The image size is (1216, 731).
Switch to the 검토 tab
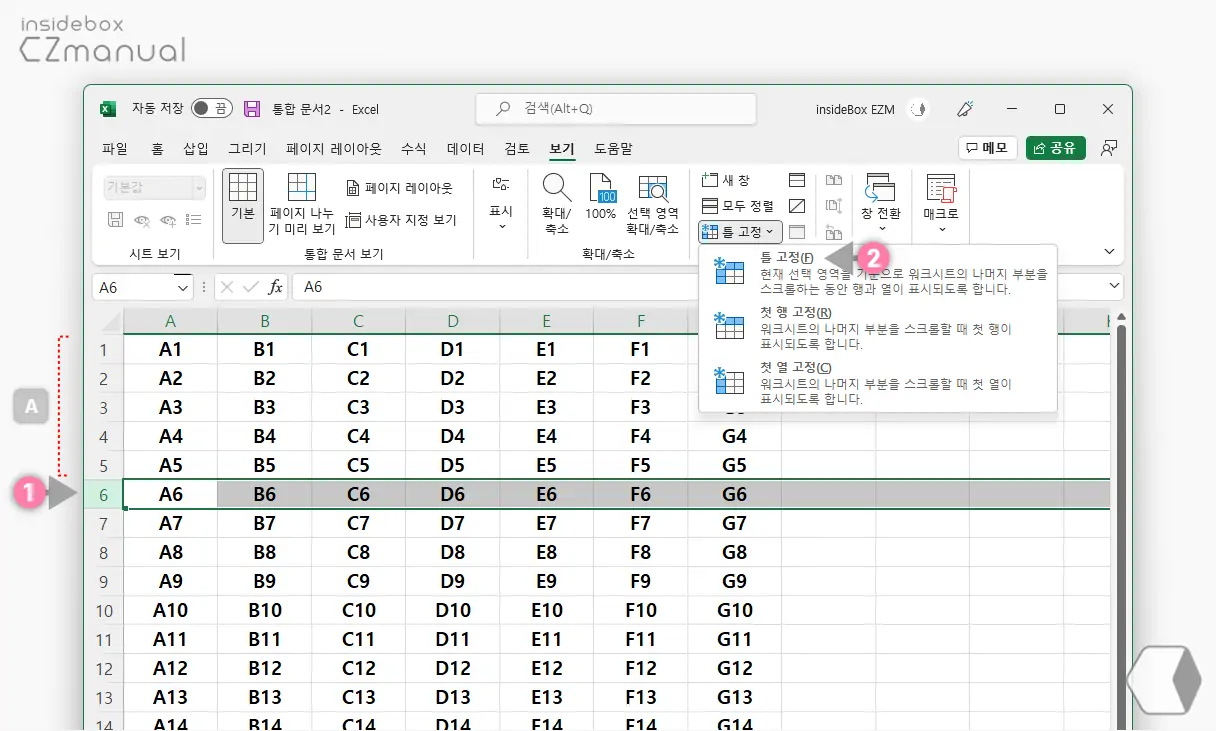(517, 148)
